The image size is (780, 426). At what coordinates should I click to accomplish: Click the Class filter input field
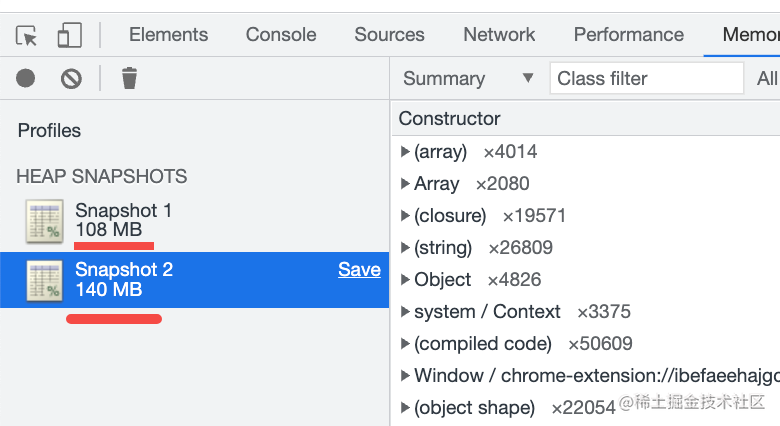[x=646, y=79]
